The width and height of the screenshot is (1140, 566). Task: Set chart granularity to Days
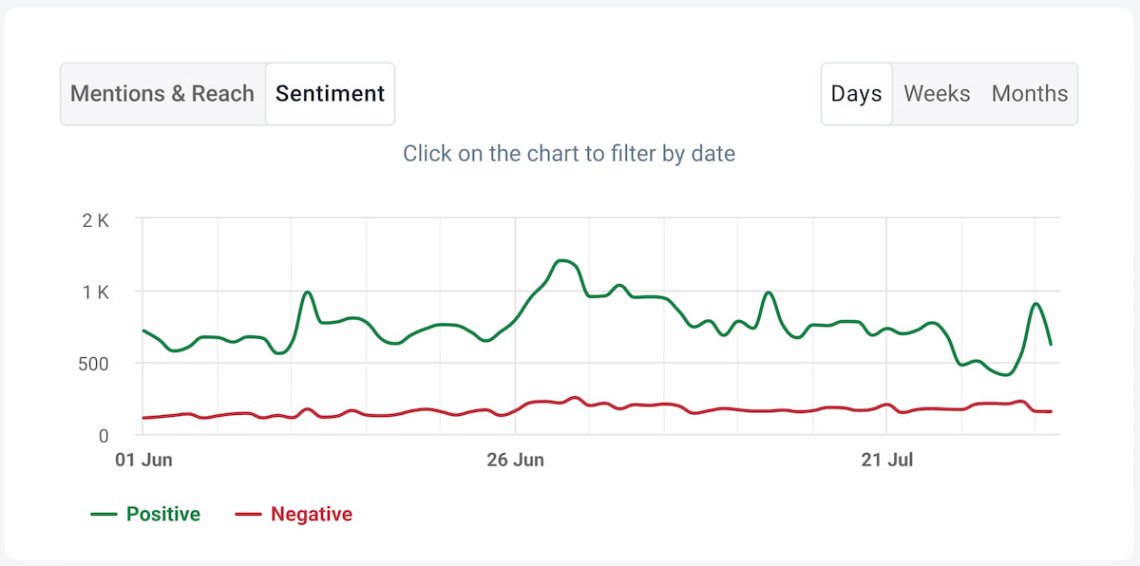pyautogui.click(x=856, y=94)
